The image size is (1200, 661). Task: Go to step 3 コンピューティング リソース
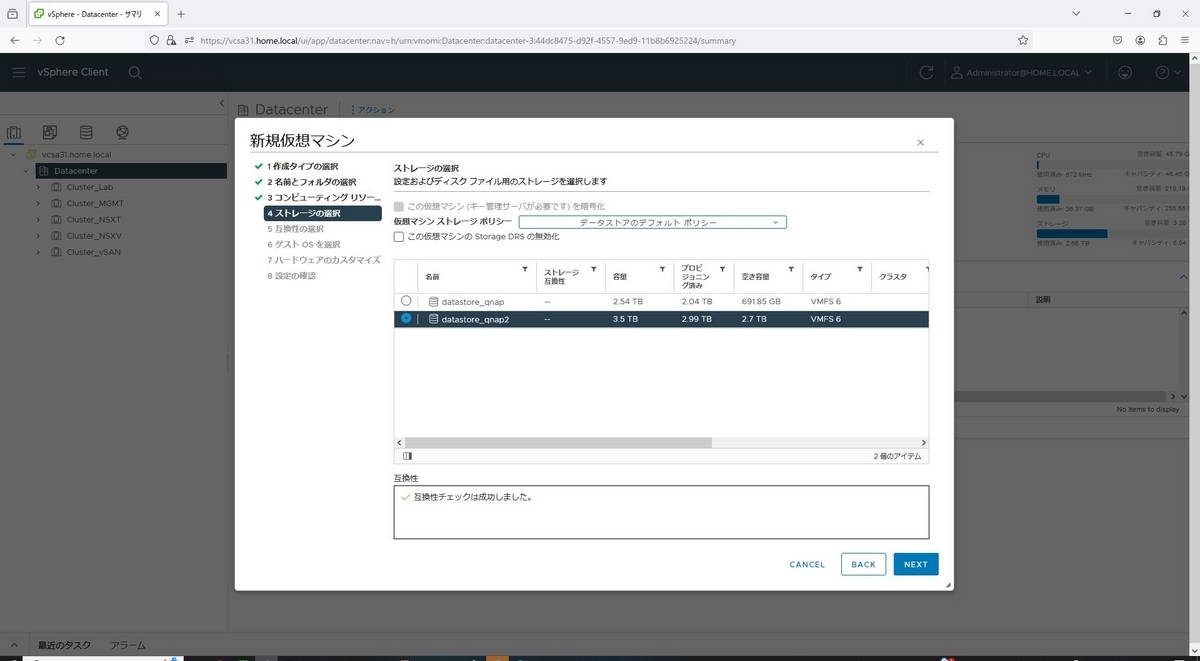point(323,197)
